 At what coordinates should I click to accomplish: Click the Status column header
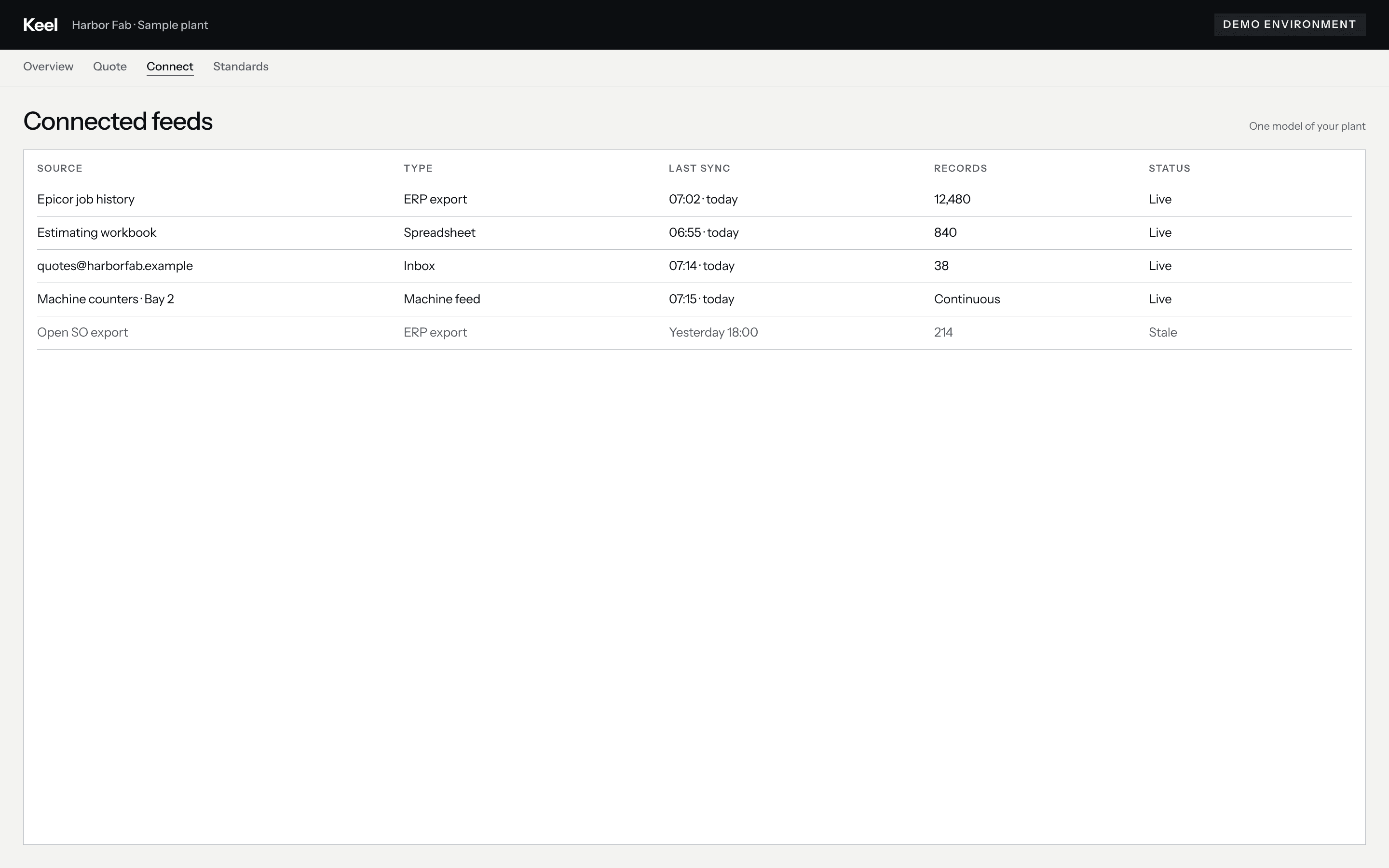pyautogui.click(x=1169, y=168)
